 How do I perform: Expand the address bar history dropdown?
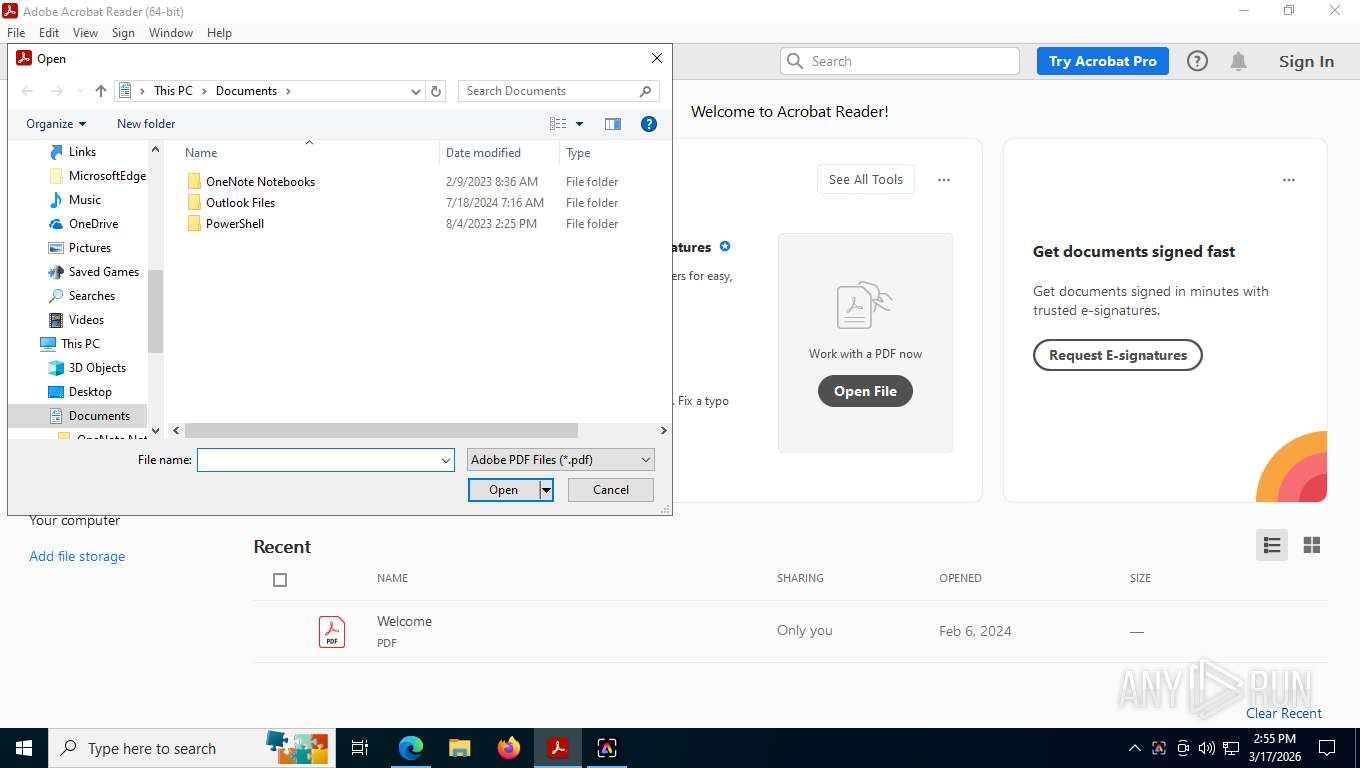click(416, 91)
